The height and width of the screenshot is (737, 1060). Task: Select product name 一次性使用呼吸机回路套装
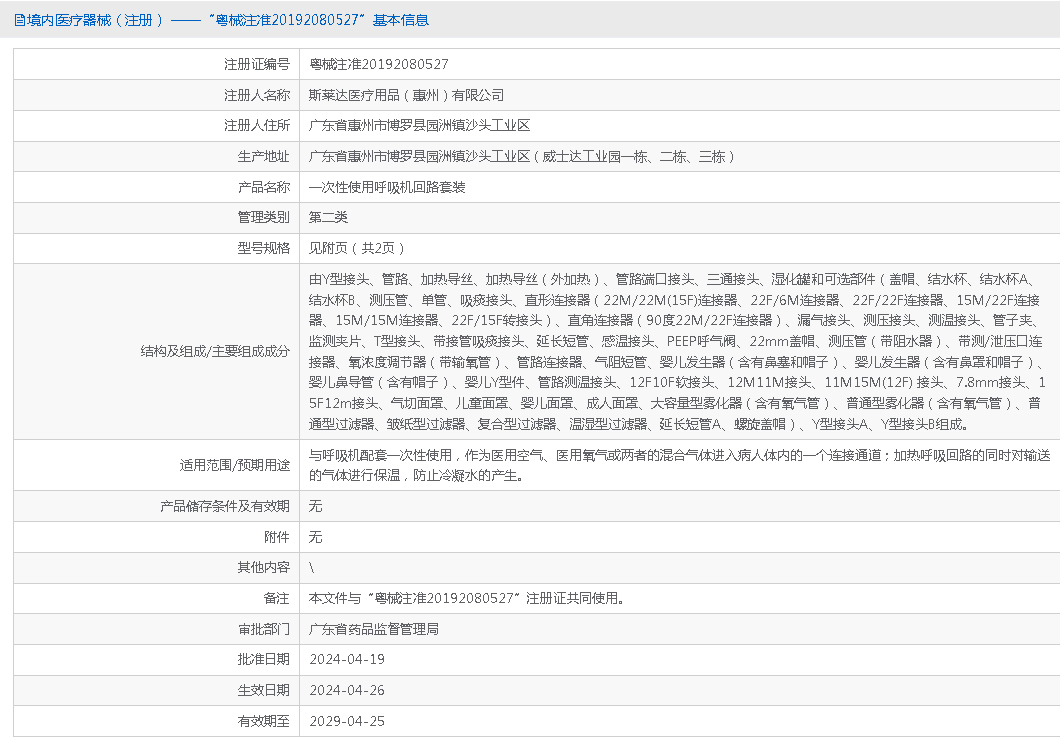pos(387,187)
